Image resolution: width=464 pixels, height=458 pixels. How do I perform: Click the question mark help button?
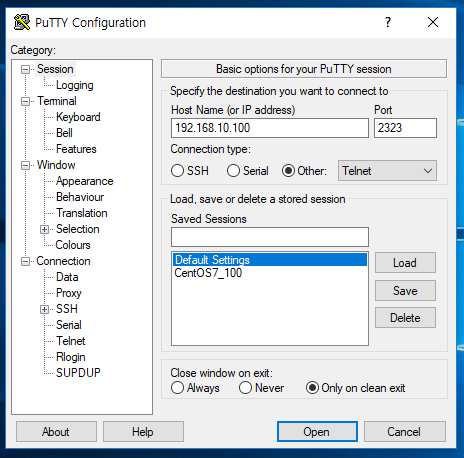[388, 22]
